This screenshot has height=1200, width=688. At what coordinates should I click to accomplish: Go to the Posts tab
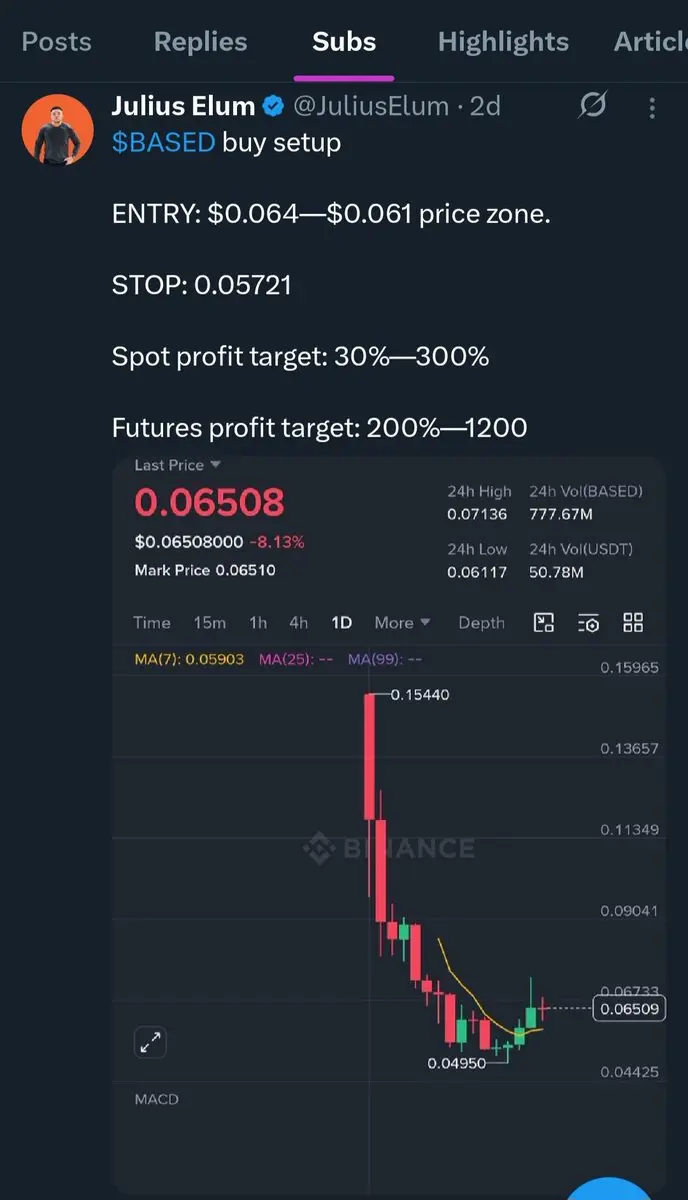[56, 42]
